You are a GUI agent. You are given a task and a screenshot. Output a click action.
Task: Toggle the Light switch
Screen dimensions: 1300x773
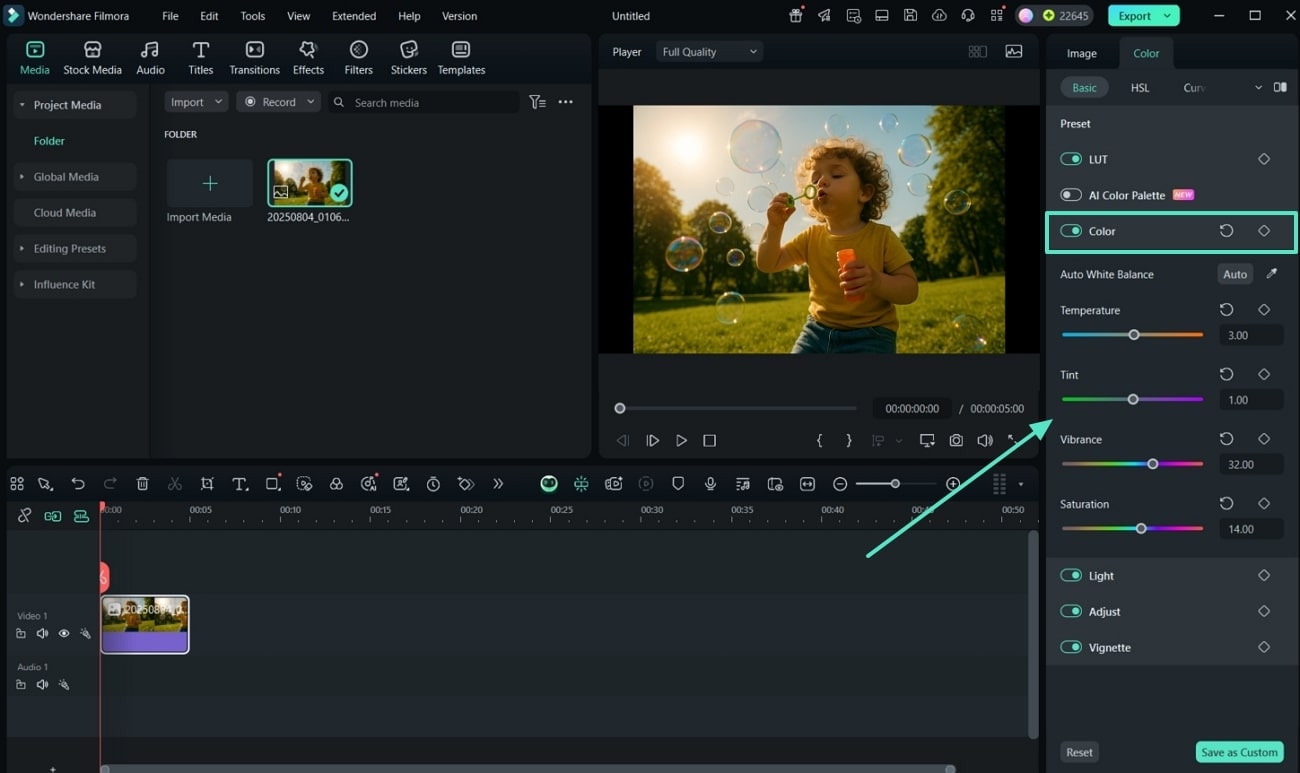tap(1071, 576)
